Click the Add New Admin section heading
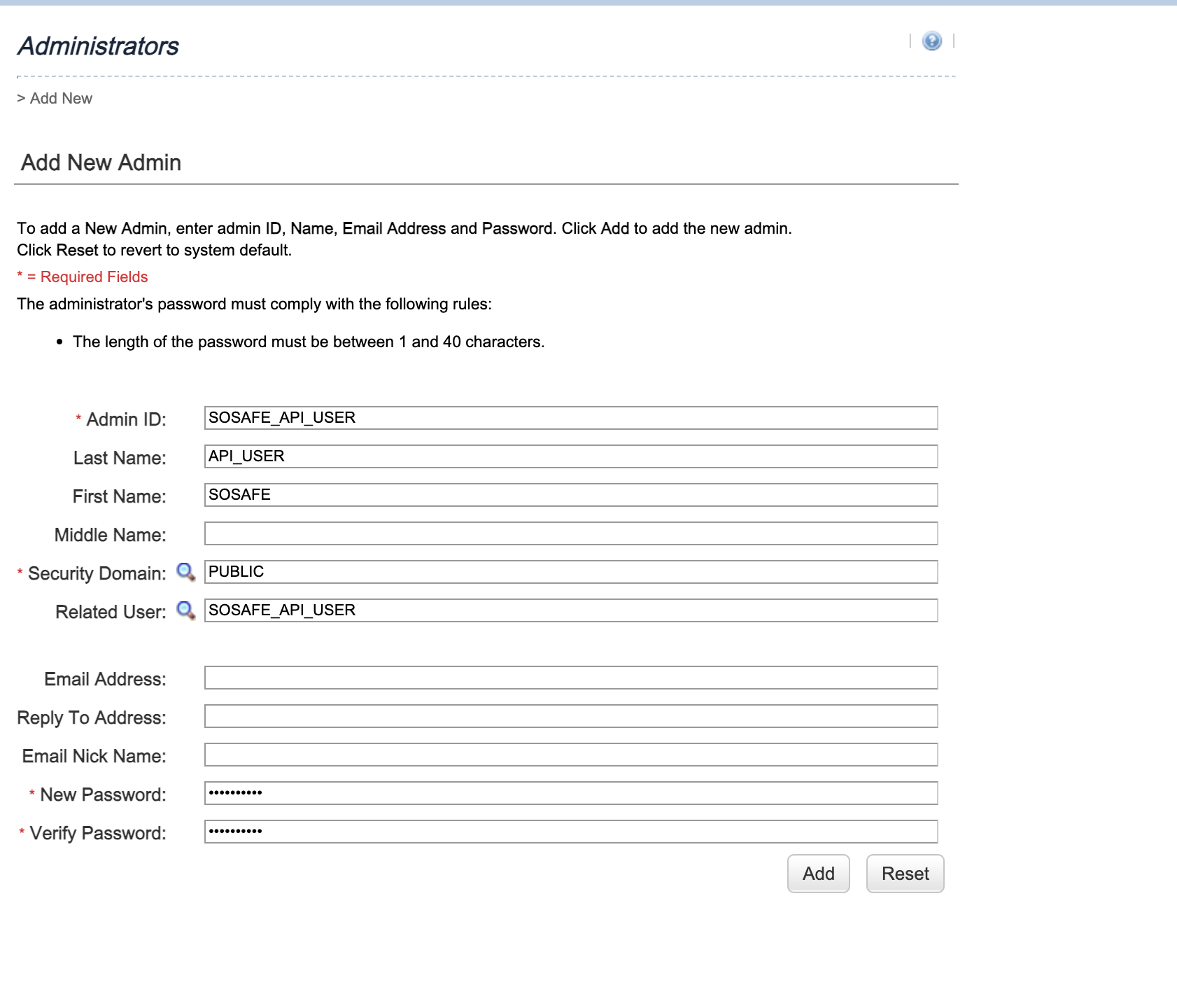This screenshot has height=1008, width=1177. click(x=101, y=162)
